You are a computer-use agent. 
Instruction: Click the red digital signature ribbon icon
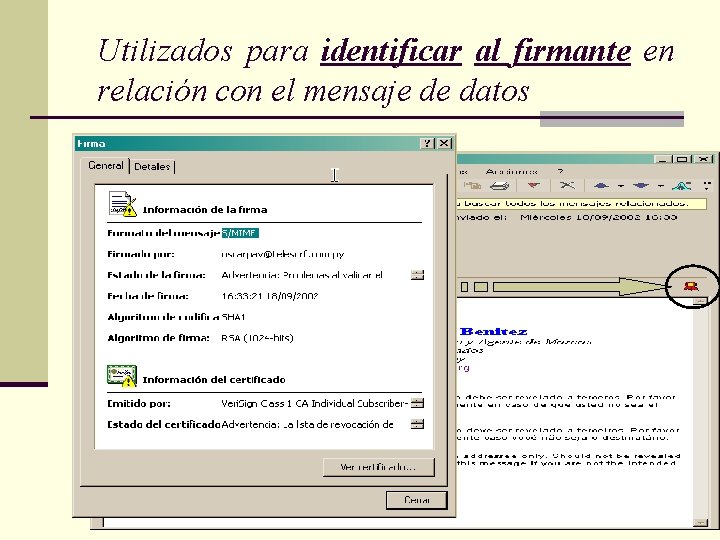tap(691, 287)
